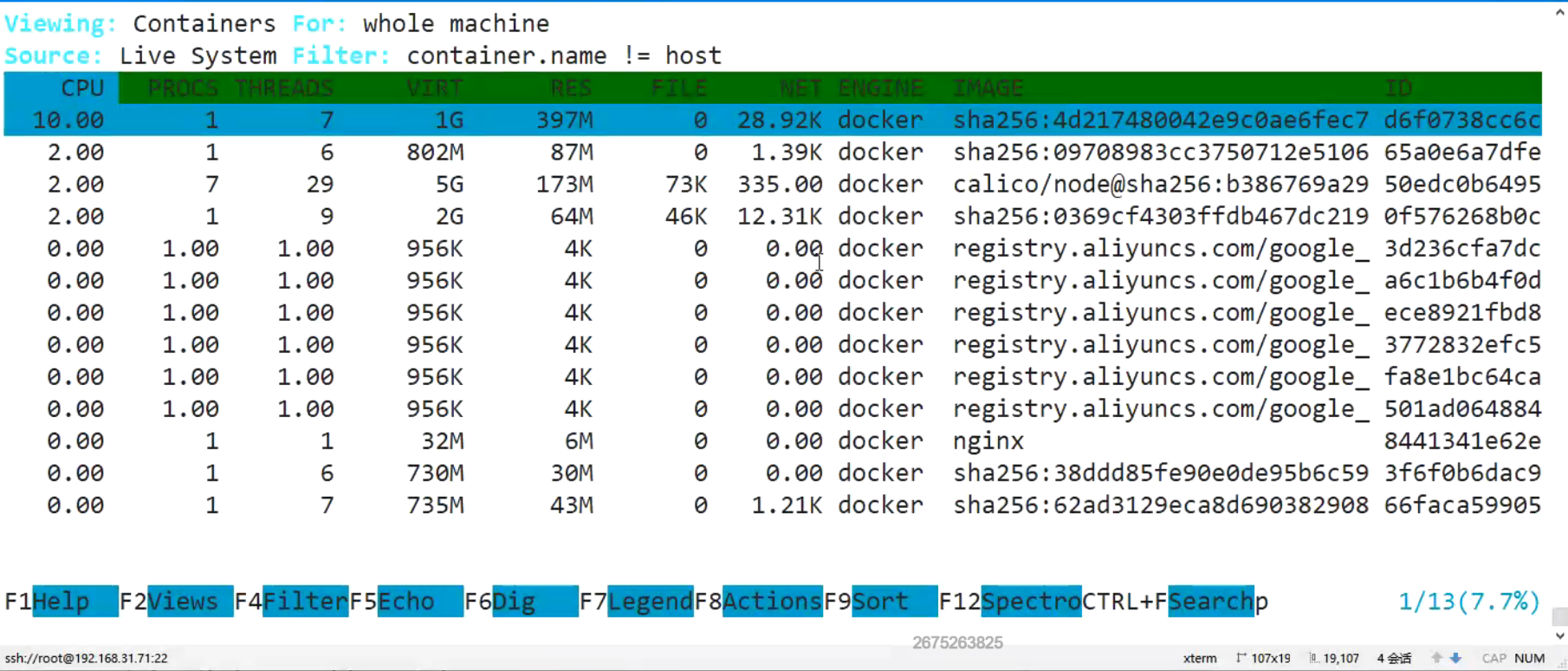
Task: Click the Viewing: Containers label
Action: (140, 23)
